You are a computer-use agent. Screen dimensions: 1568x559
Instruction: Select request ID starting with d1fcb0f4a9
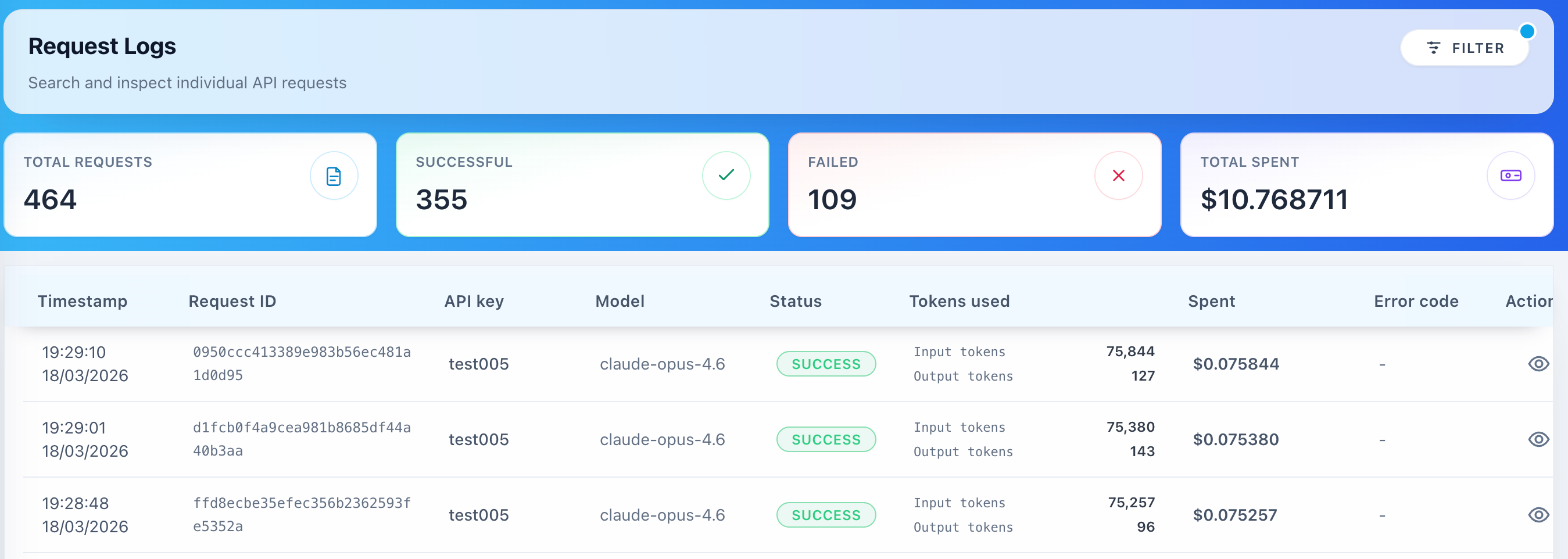302,439
